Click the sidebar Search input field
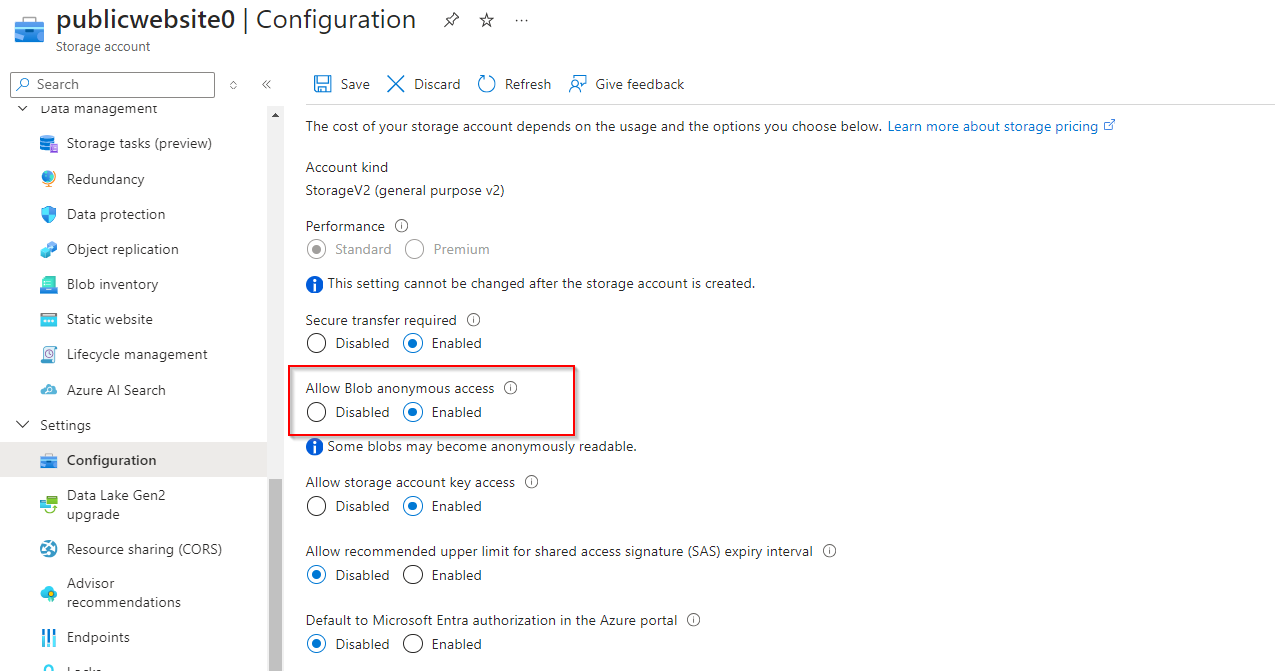 click(x=120, y=85)
